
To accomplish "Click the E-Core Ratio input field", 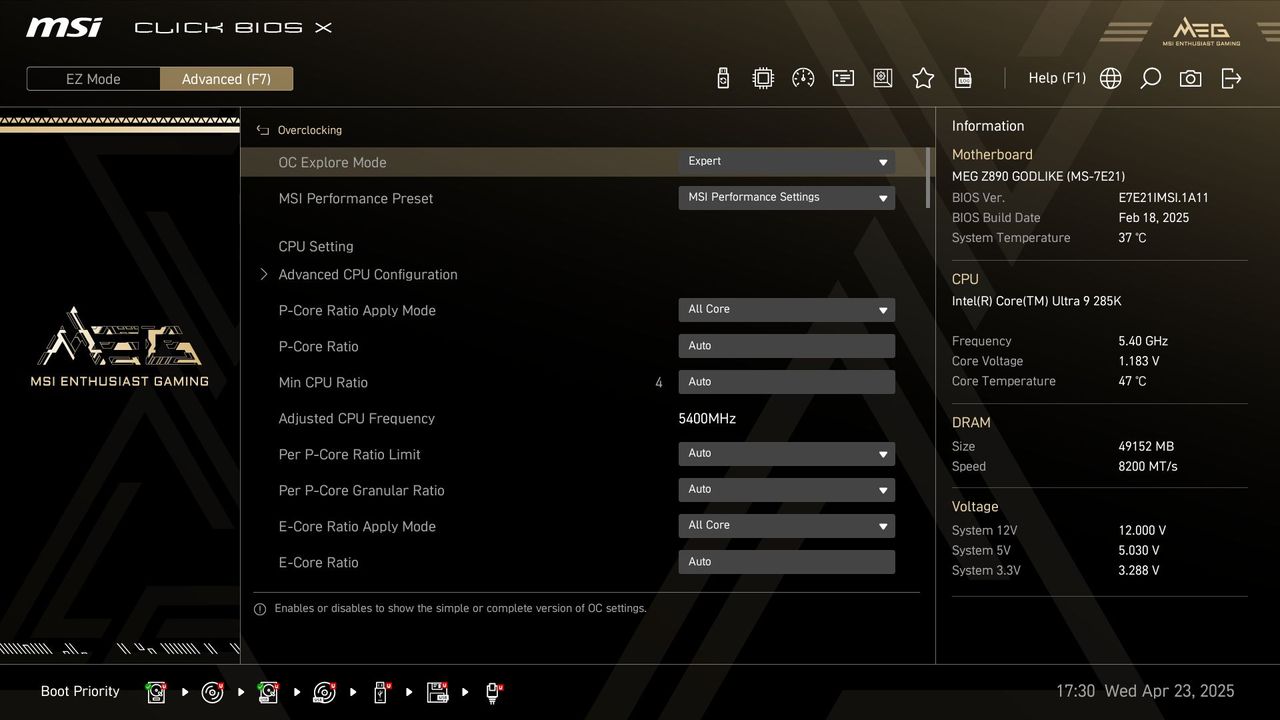I will tap(786, 562).
